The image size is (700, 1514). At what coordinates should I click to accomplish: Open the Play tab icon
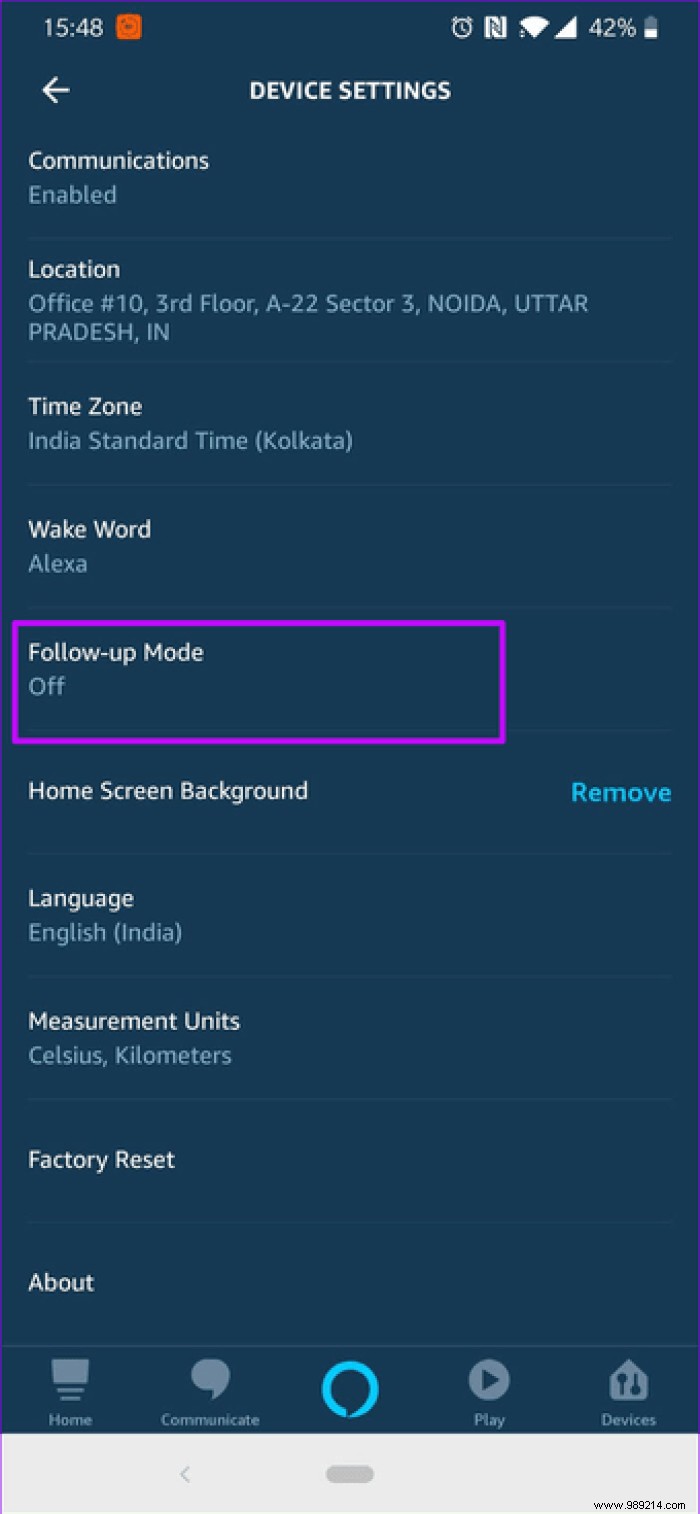coord(489,1381)
